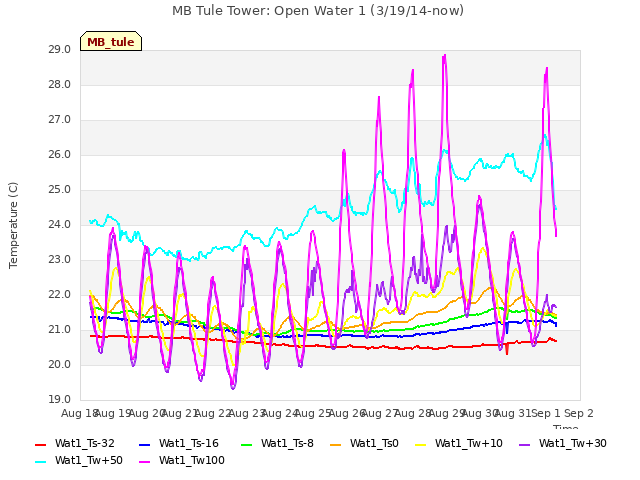Select legend label Wat1_Tw+10

(x=469, y=444)
